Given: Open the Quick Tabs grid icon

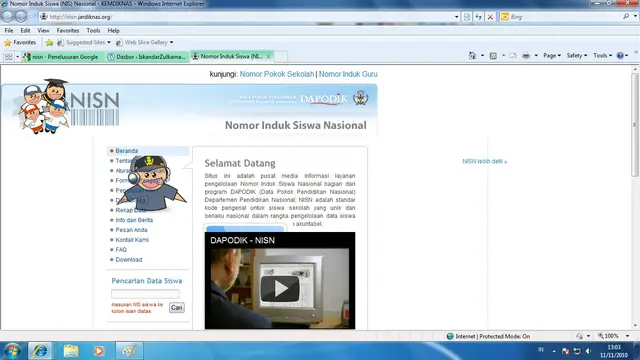Looking at the screenshot, I should (x=8, y=57).
